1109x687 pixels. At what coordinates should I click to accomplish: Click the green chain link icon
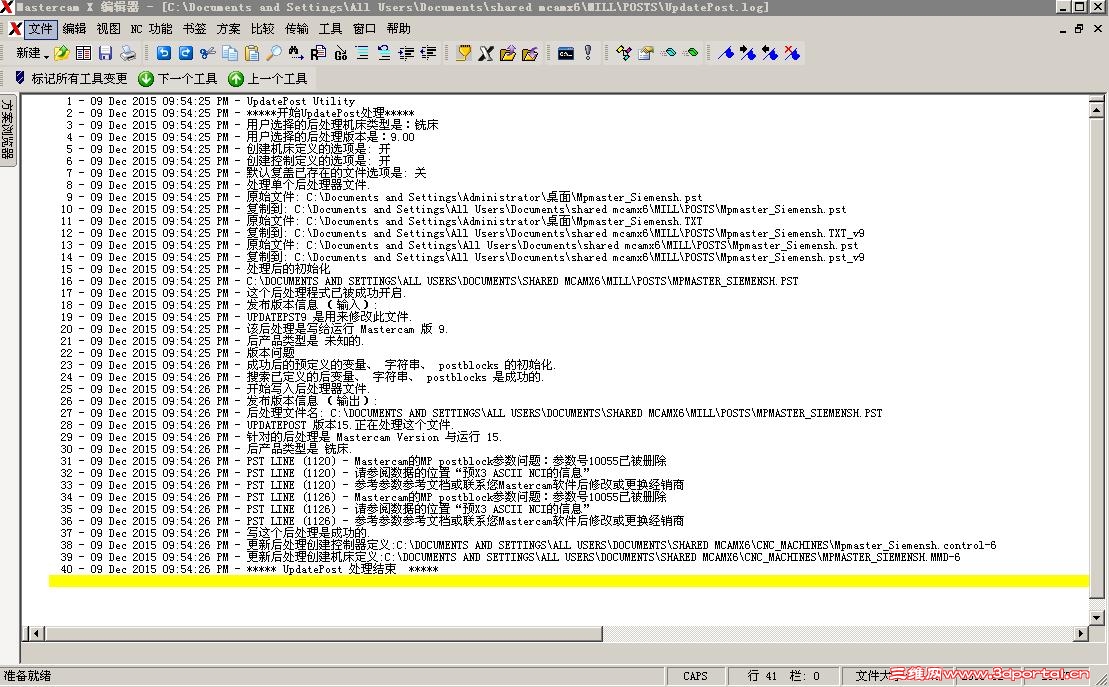pyautogui.click(x=692, y=53)
